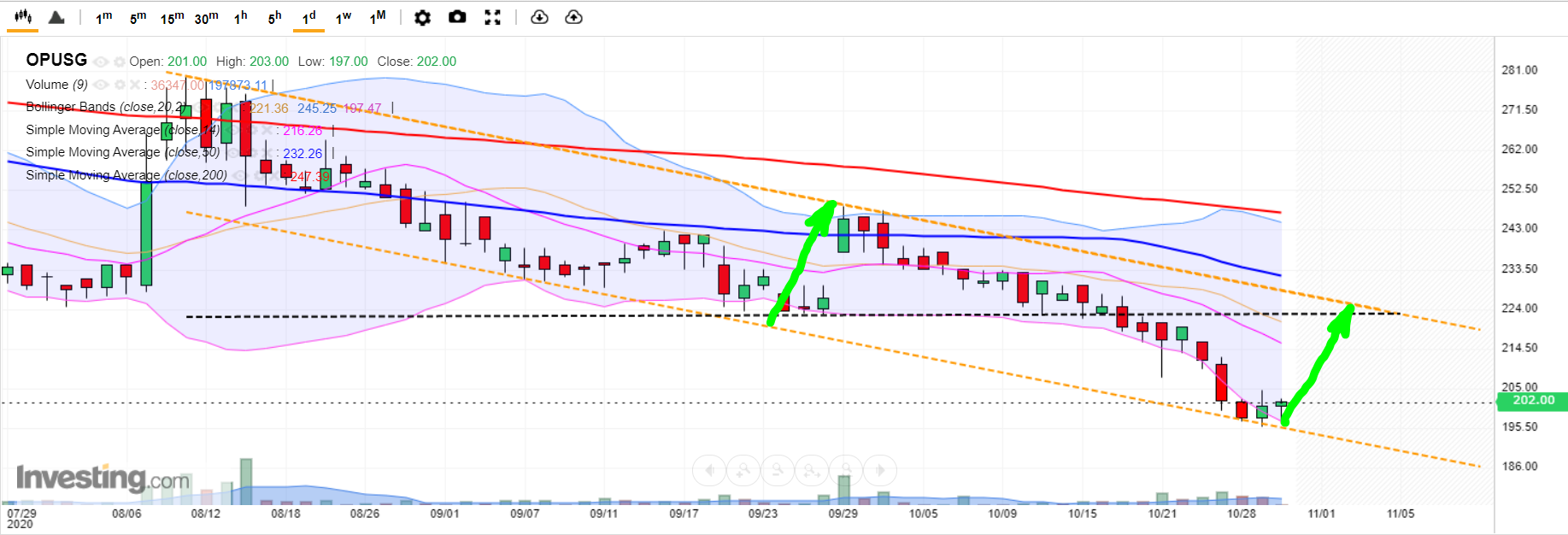Click the Volume (9) legend label
Viewport: 1568px width, 535px height.
pos(56,85)
